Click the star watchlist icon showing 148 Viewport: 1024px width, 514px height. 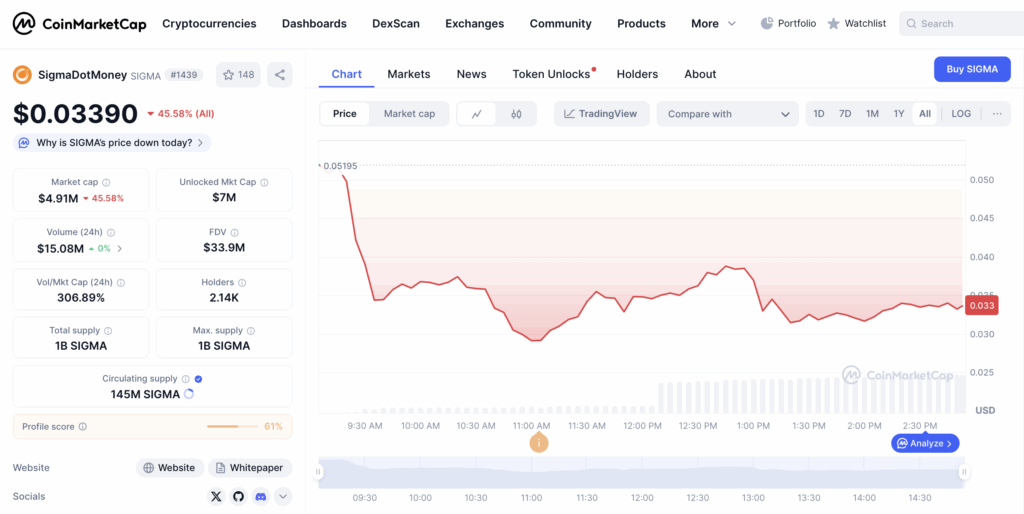(237, 74)
